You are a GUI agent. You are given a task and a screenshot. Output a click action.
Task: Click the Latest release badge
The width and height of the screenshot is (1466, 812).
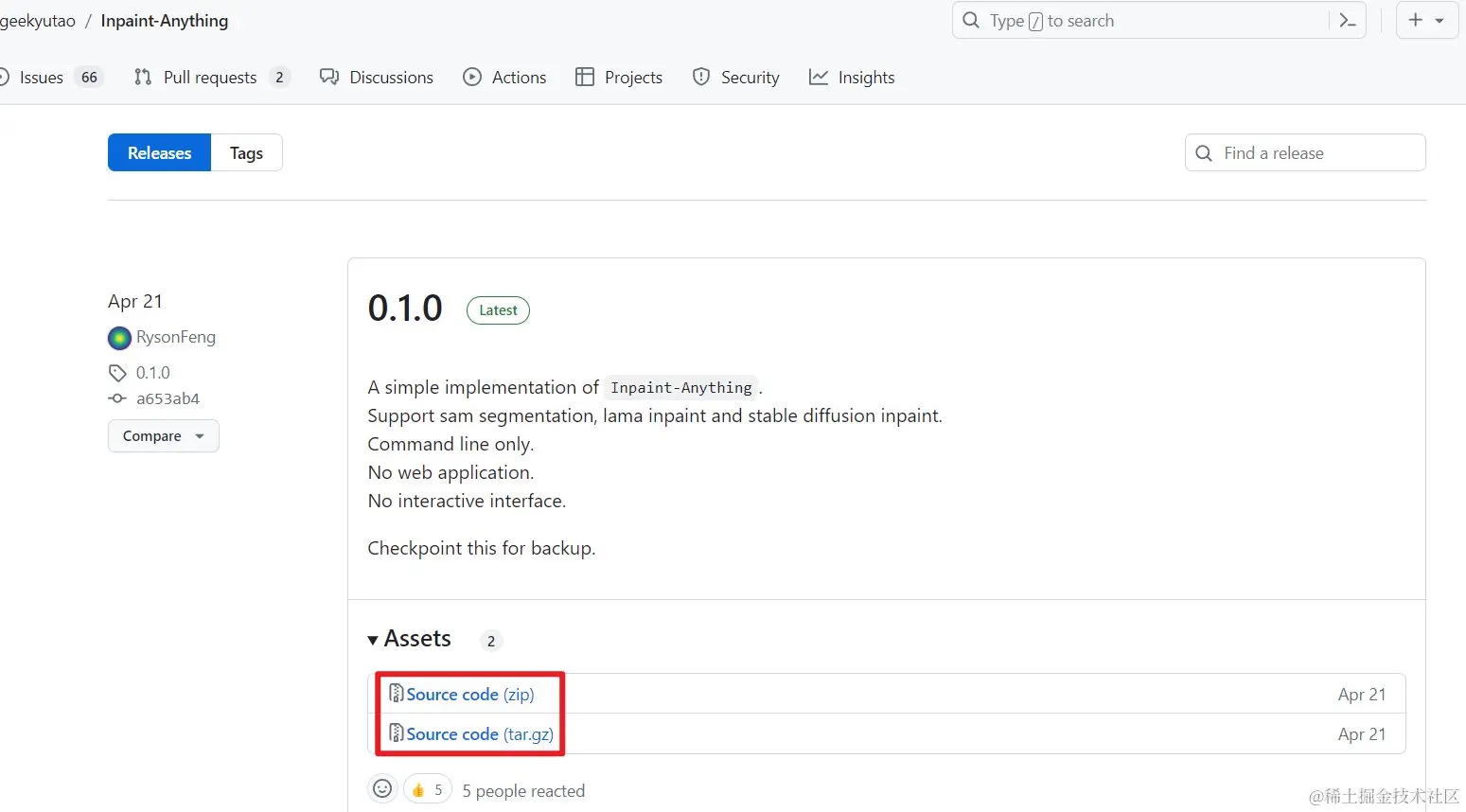tap(498, 309)
